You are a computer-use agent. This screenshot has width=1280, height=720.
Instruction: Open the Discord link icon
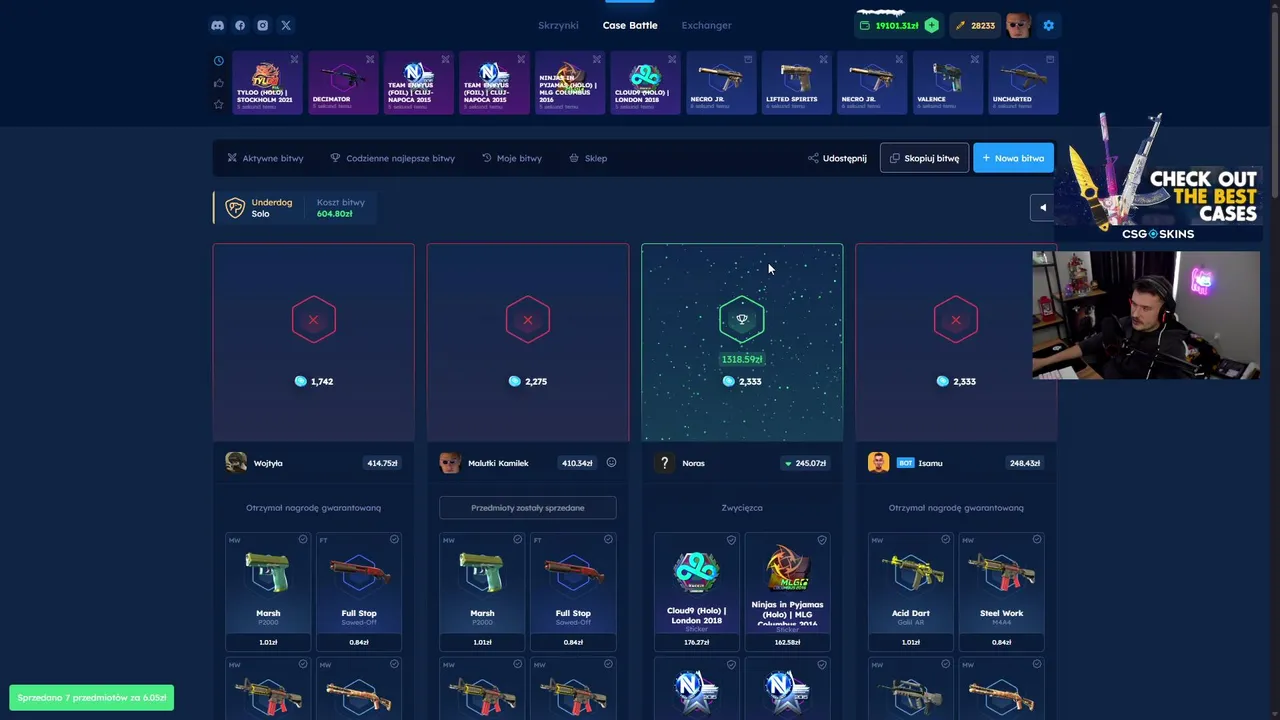pyautogui.click(x=217, y=25)
